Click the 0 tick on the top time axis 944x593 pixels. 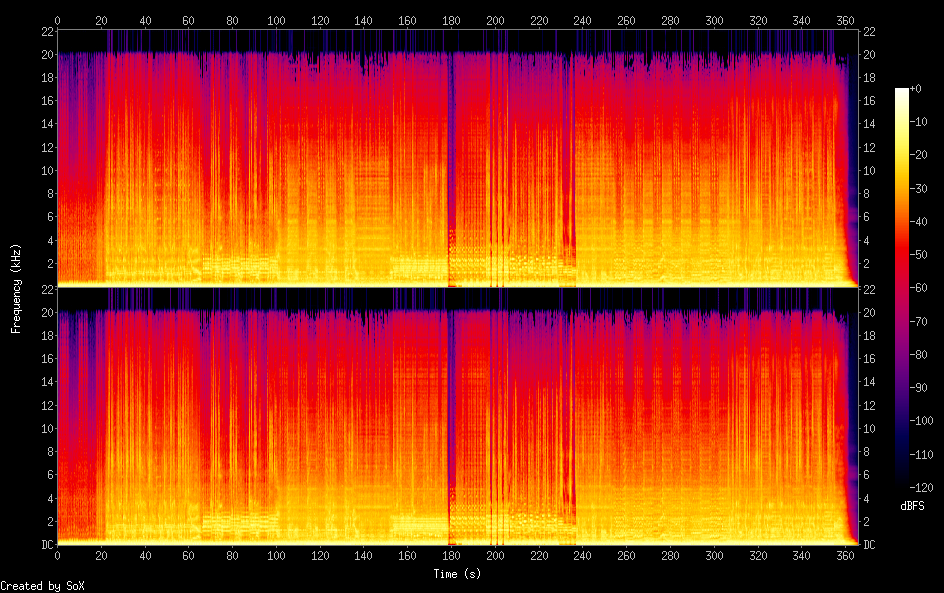point(57,21)
